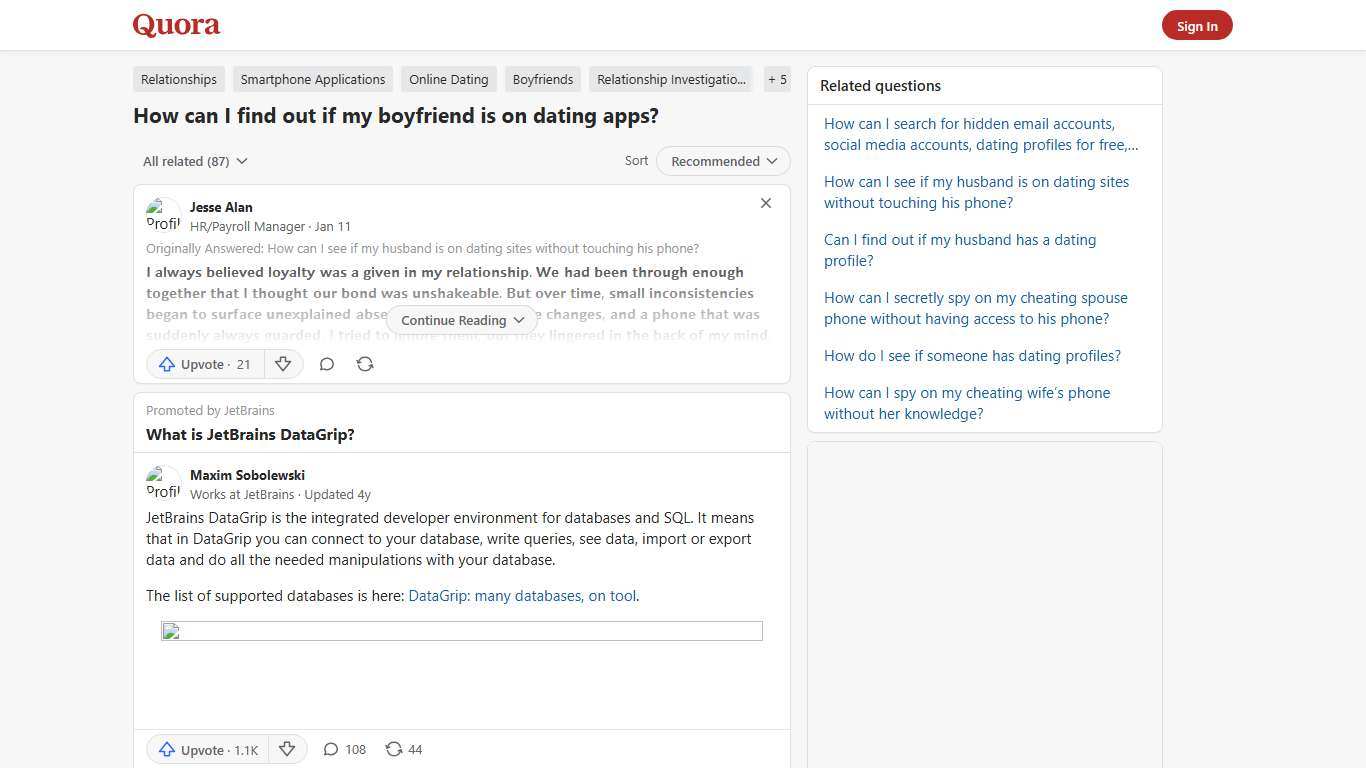Expand Continue Reading on Jesse Alan's answer

pyautogui.click(x=461, y=320)
